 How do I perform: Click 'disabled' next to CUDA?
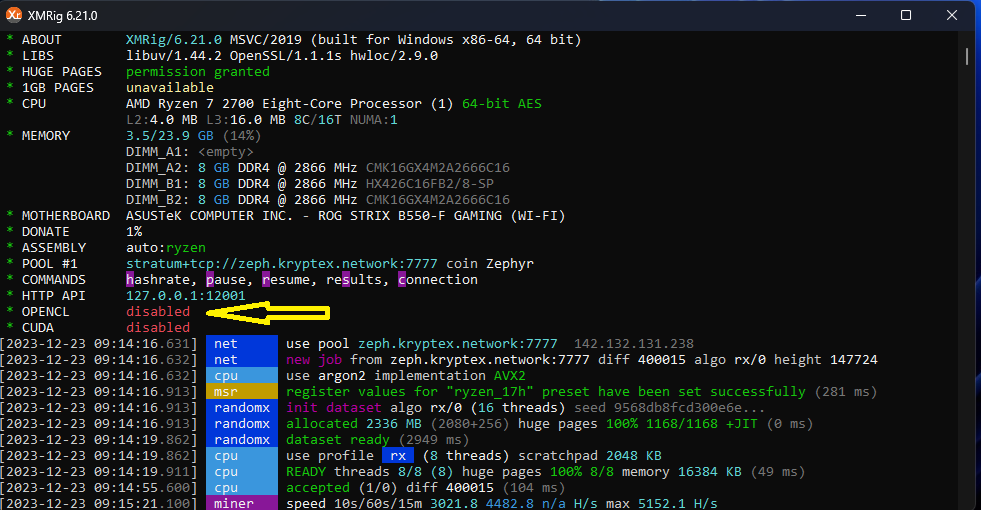click(158, 327)
